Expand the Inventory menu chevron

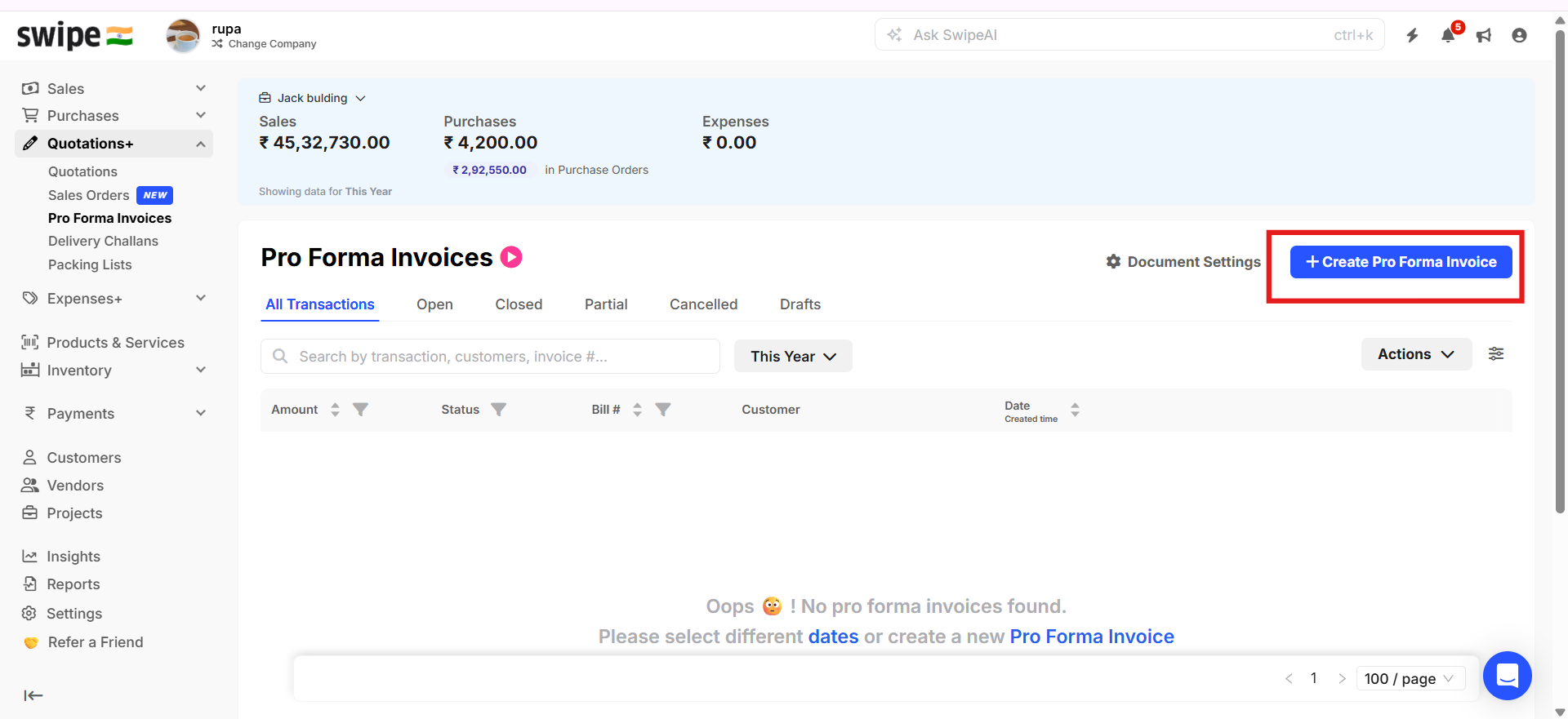coord(201,370)
